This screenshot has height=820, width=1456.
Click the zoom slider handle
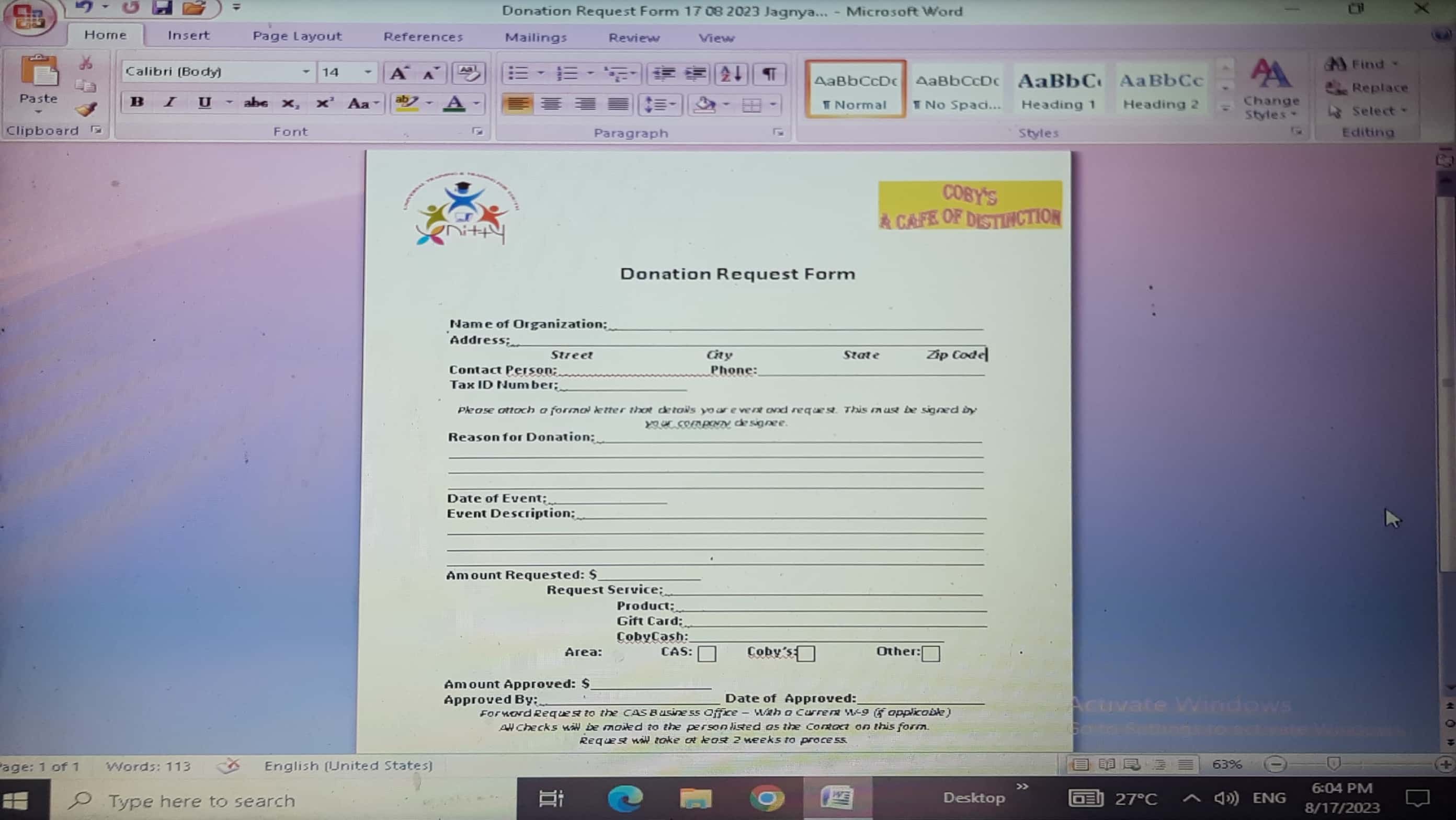click(1333, 764)
